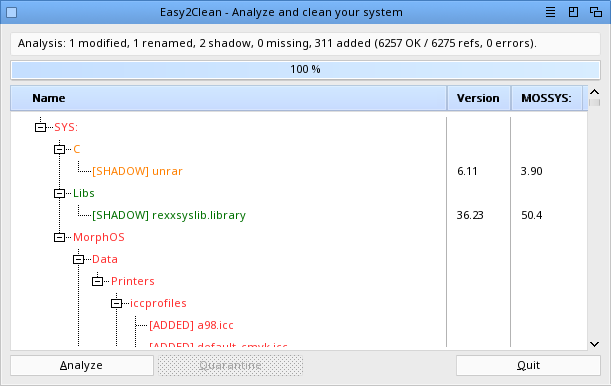
Task: Select the [ADDED] a98.icc entry
Action: (x=191, y=325)
